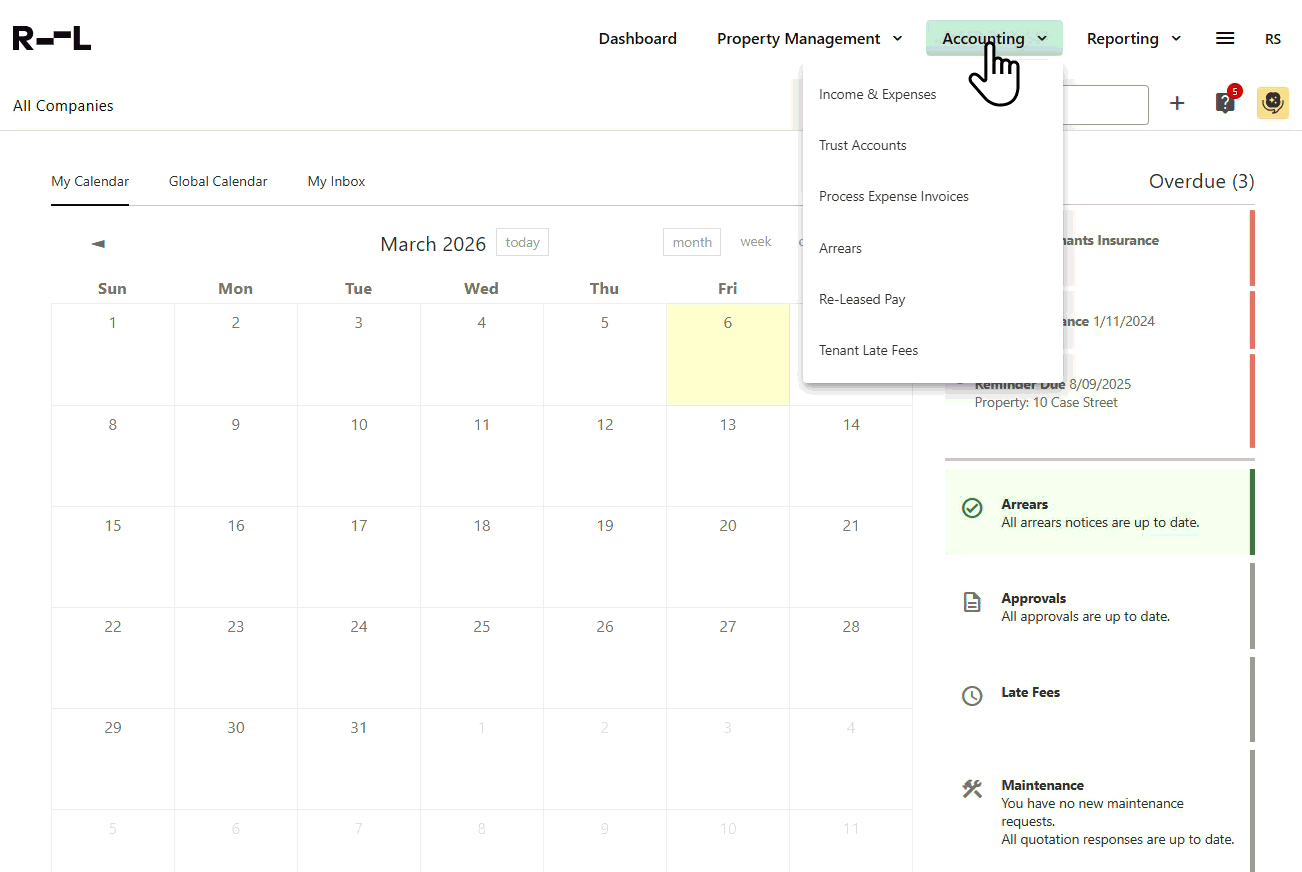Select Trust Accounts from the menu

pos(862,144)
